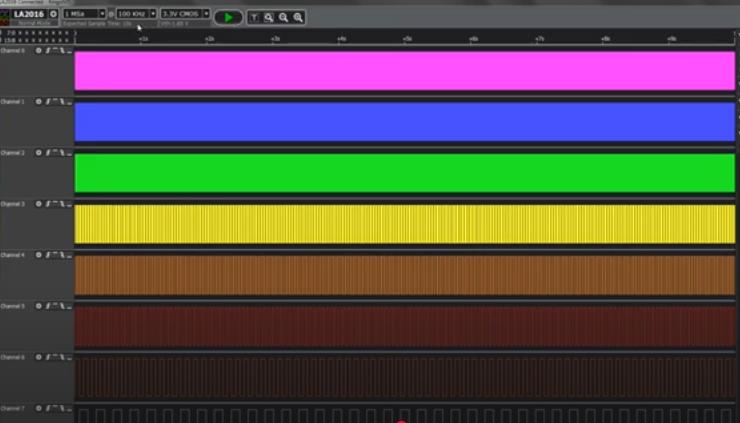Set falling-edge trigger on Channel 5
This screenshot has width=740, height=423.
pyautogui.click(x=62, y=306)
